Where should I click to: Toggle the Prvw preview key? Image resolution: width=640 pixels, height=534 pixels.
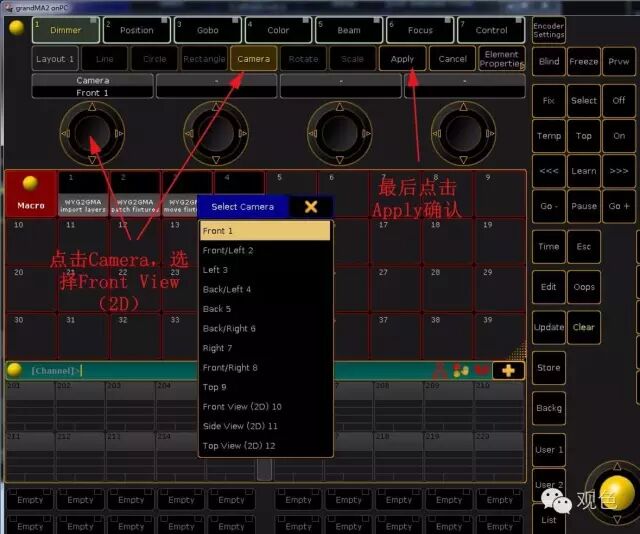tap(619, 61)
